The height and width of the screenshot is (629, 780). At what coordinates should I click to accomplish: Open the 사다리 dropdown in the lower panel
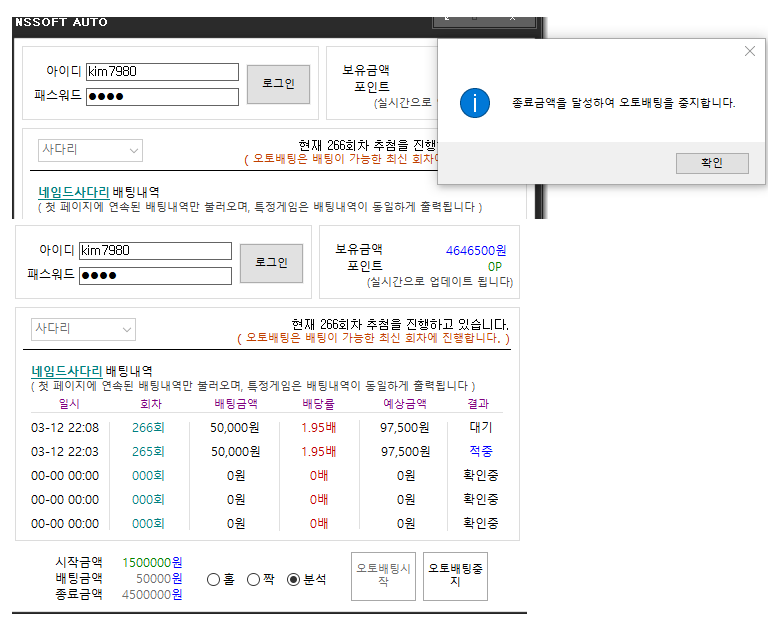tap(84, 329)
